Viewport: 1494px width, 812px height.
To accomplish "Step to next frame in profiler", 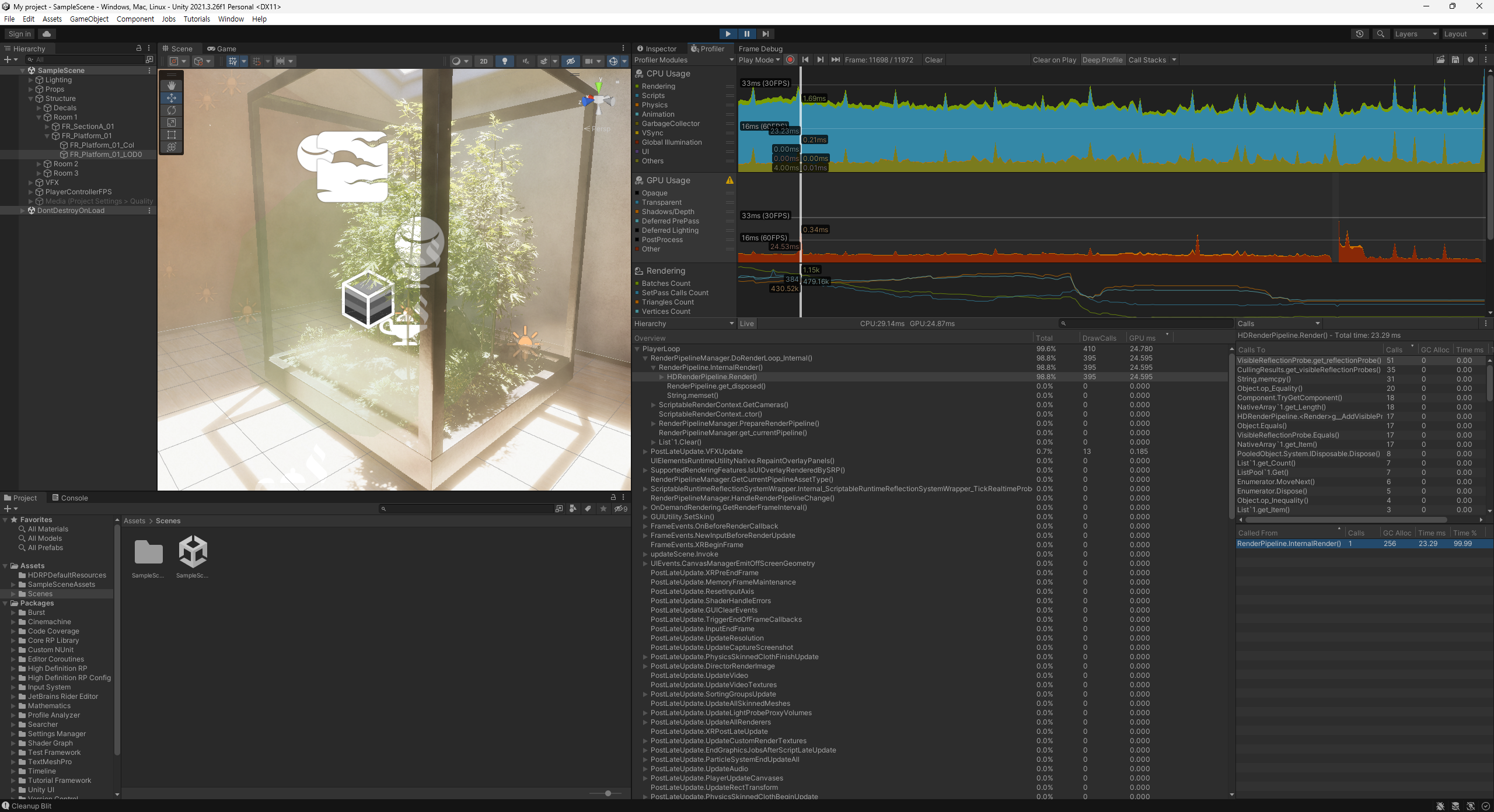I will point(820,60).
